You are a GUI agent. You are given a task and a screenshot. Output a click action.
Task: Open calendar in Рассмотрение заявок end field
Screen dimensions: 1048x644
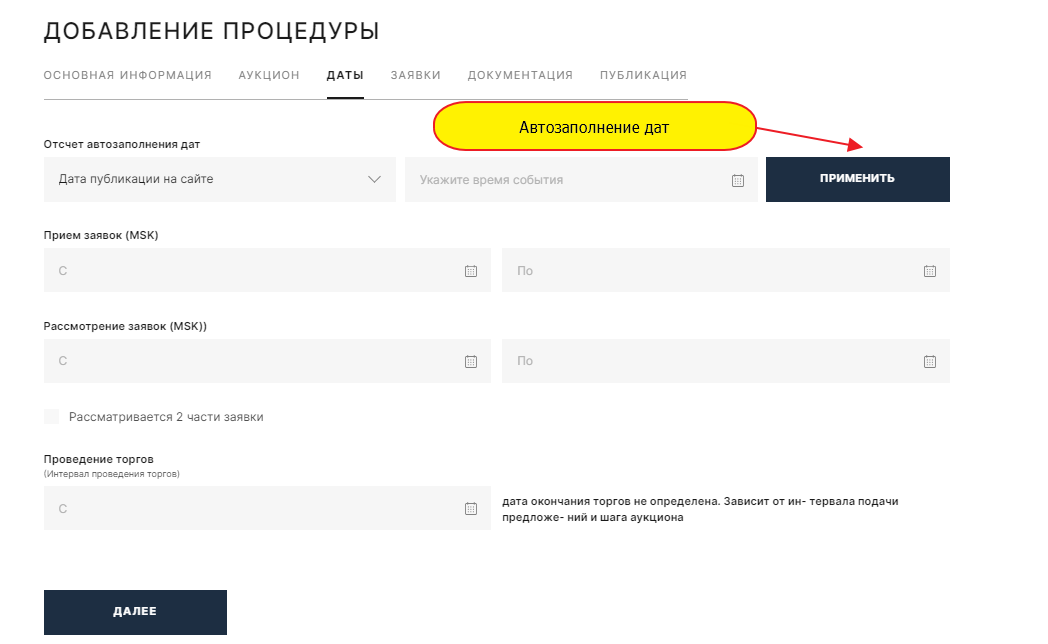pos(929,361)
